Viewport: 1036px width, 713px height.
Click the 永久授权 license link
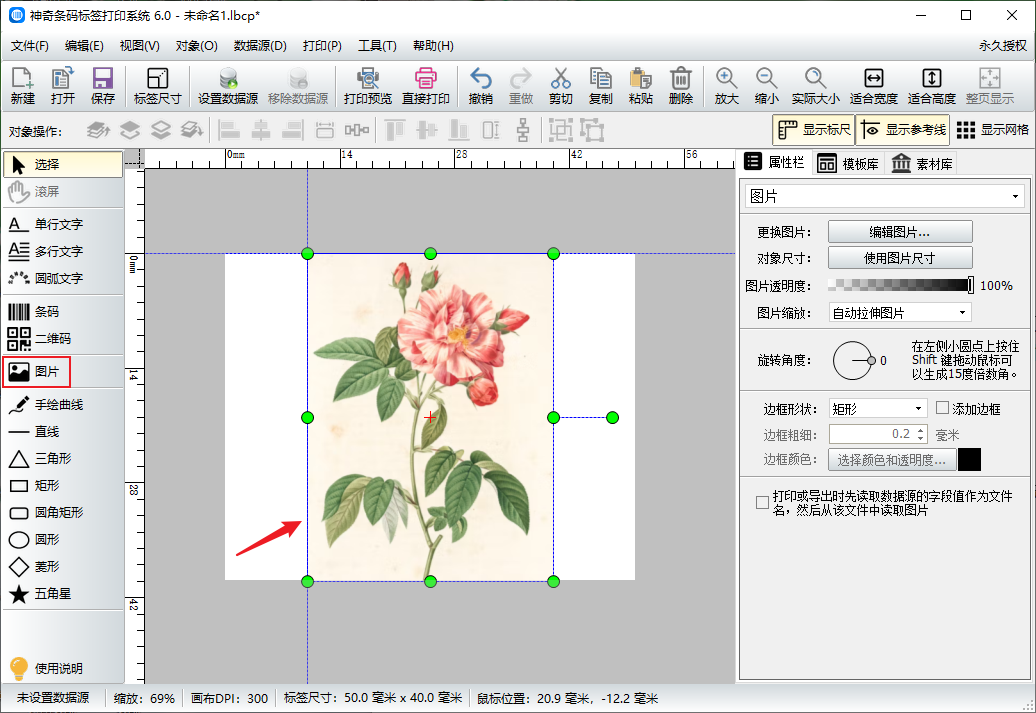click(x=1003, y=46)
